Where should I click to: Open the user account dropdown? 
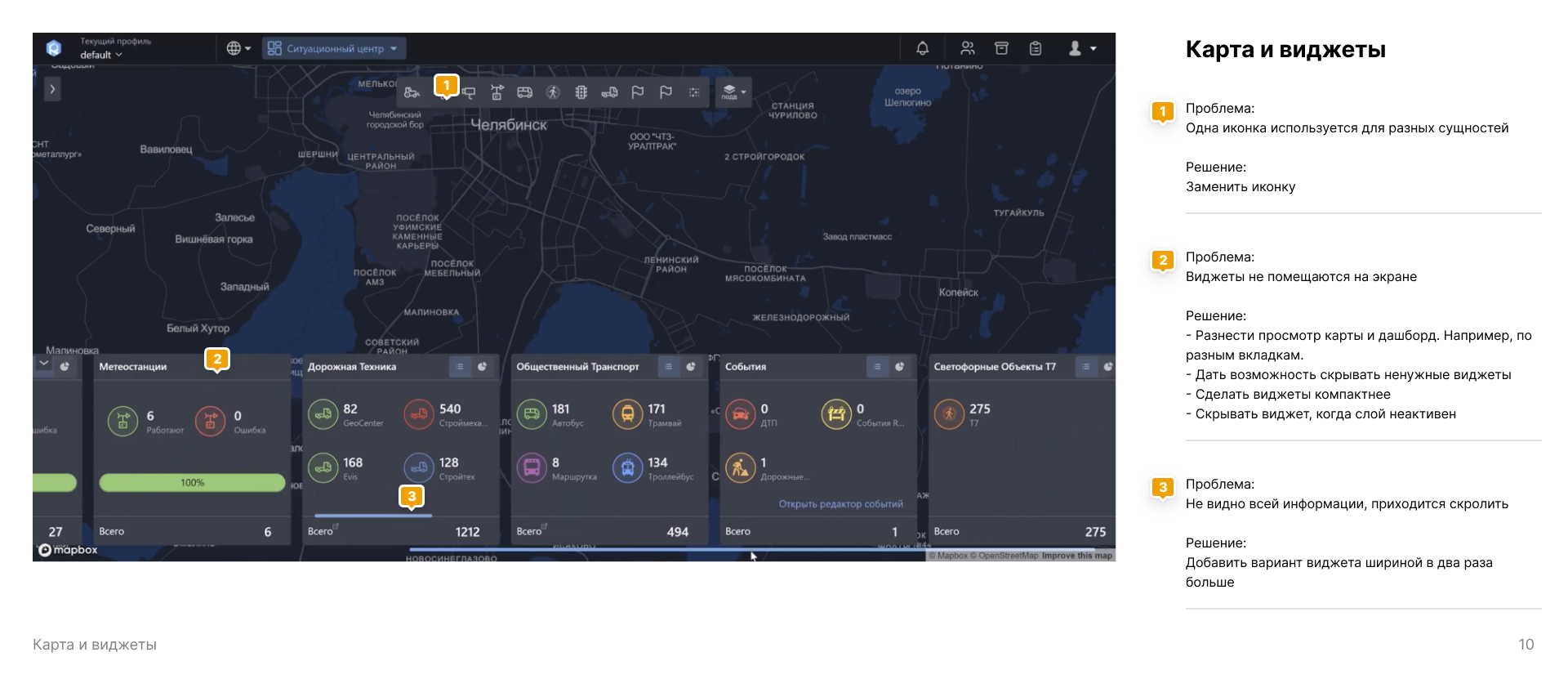(1082, 48)
